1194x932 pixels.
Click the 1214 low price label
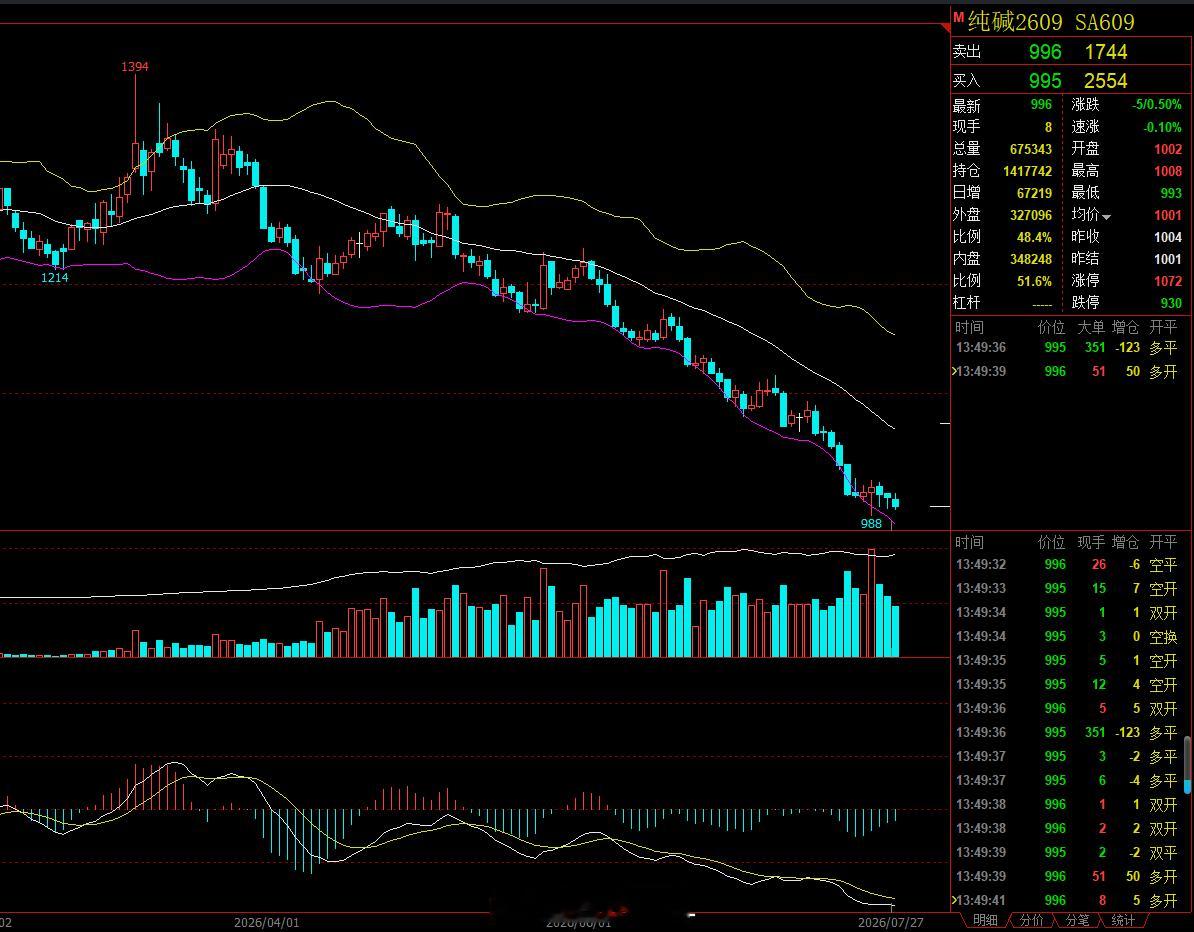(x=55, y=277)
